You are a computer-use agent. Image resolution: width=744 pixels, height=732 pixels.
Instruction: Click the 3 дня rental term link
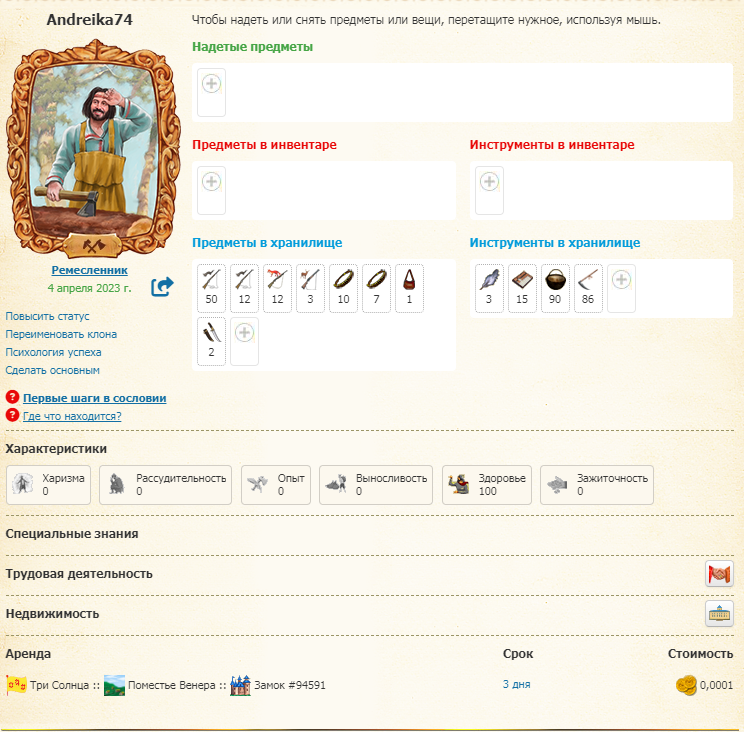coord(517,684)
